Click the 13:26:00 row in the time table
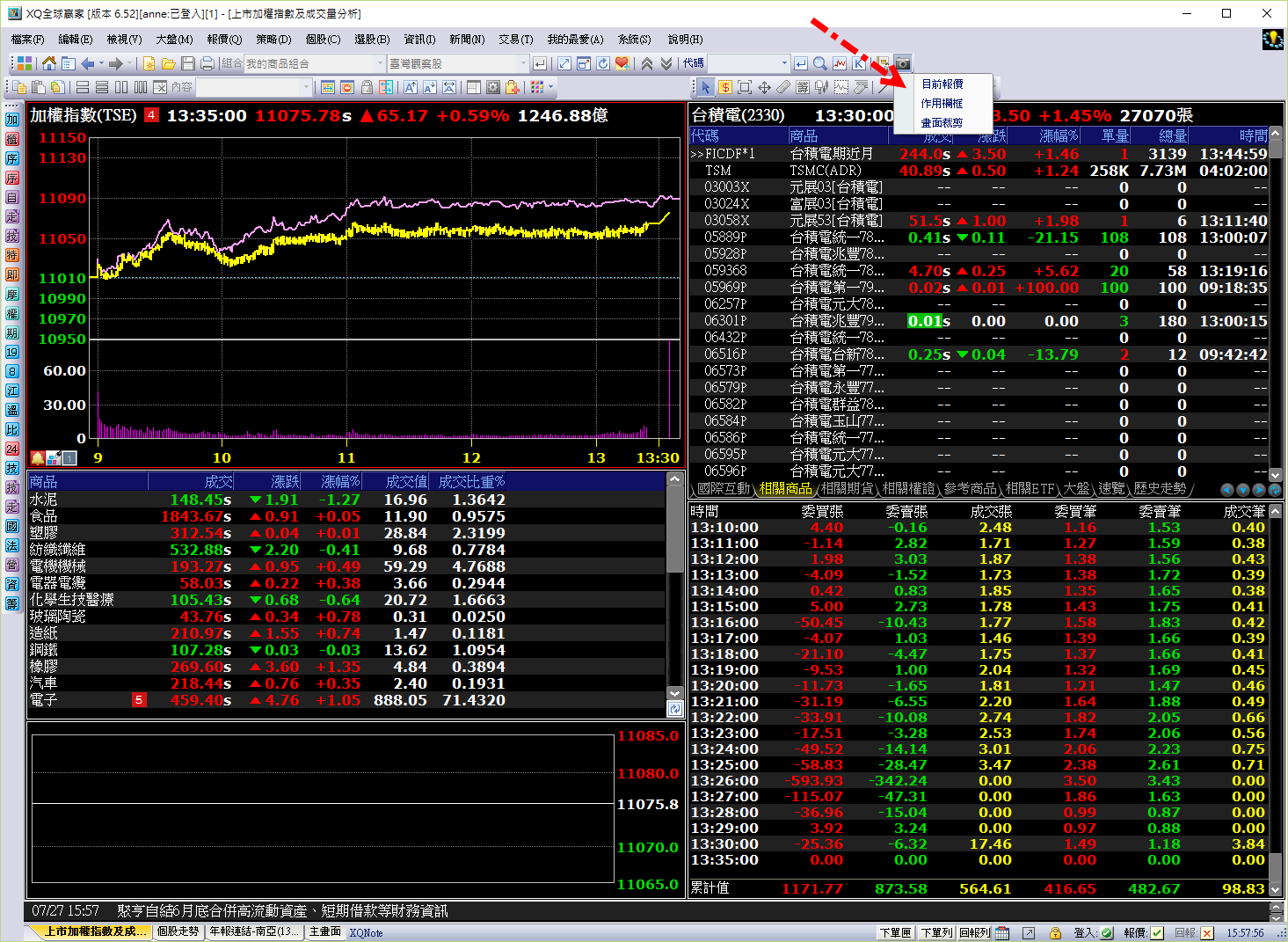 [979, 781]
